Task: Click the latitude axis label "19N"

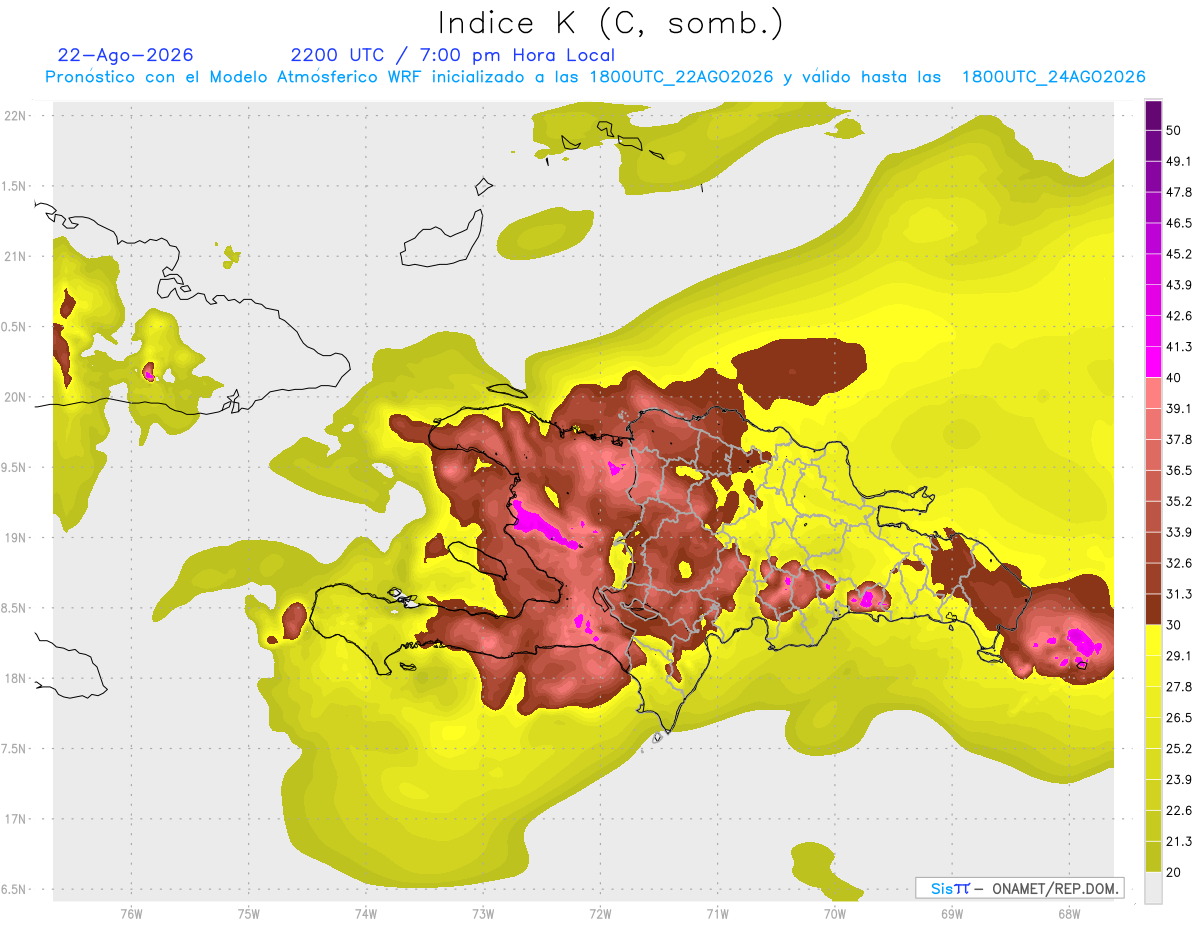Action: click(x=16, y=537)
